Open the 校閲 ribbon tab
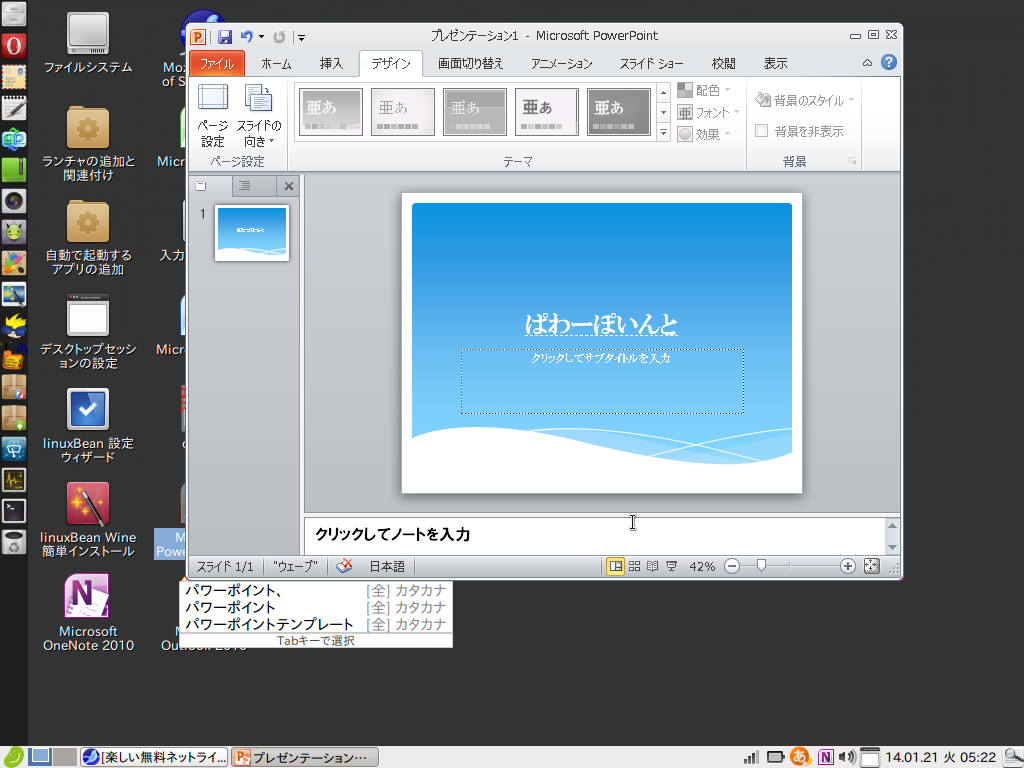The height and width of the screenshot is (768, 1024). tap(724, 63)
